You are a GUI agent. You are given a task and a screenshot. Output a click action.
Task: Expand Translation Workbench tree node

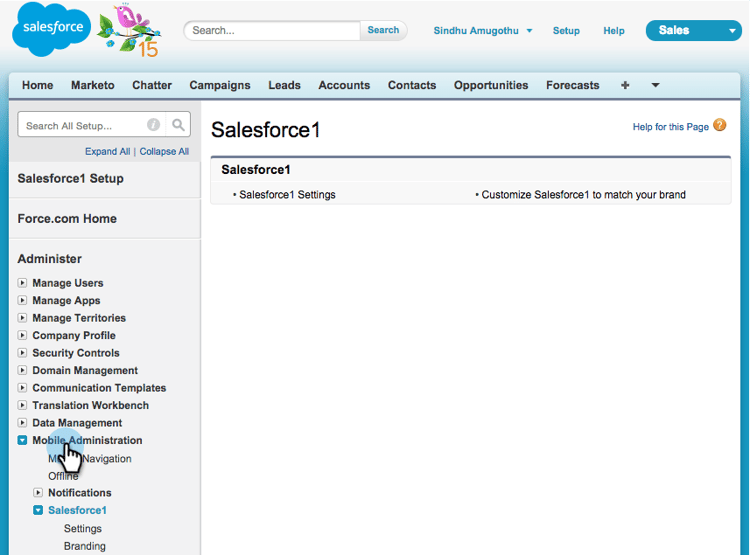[22, 405]
